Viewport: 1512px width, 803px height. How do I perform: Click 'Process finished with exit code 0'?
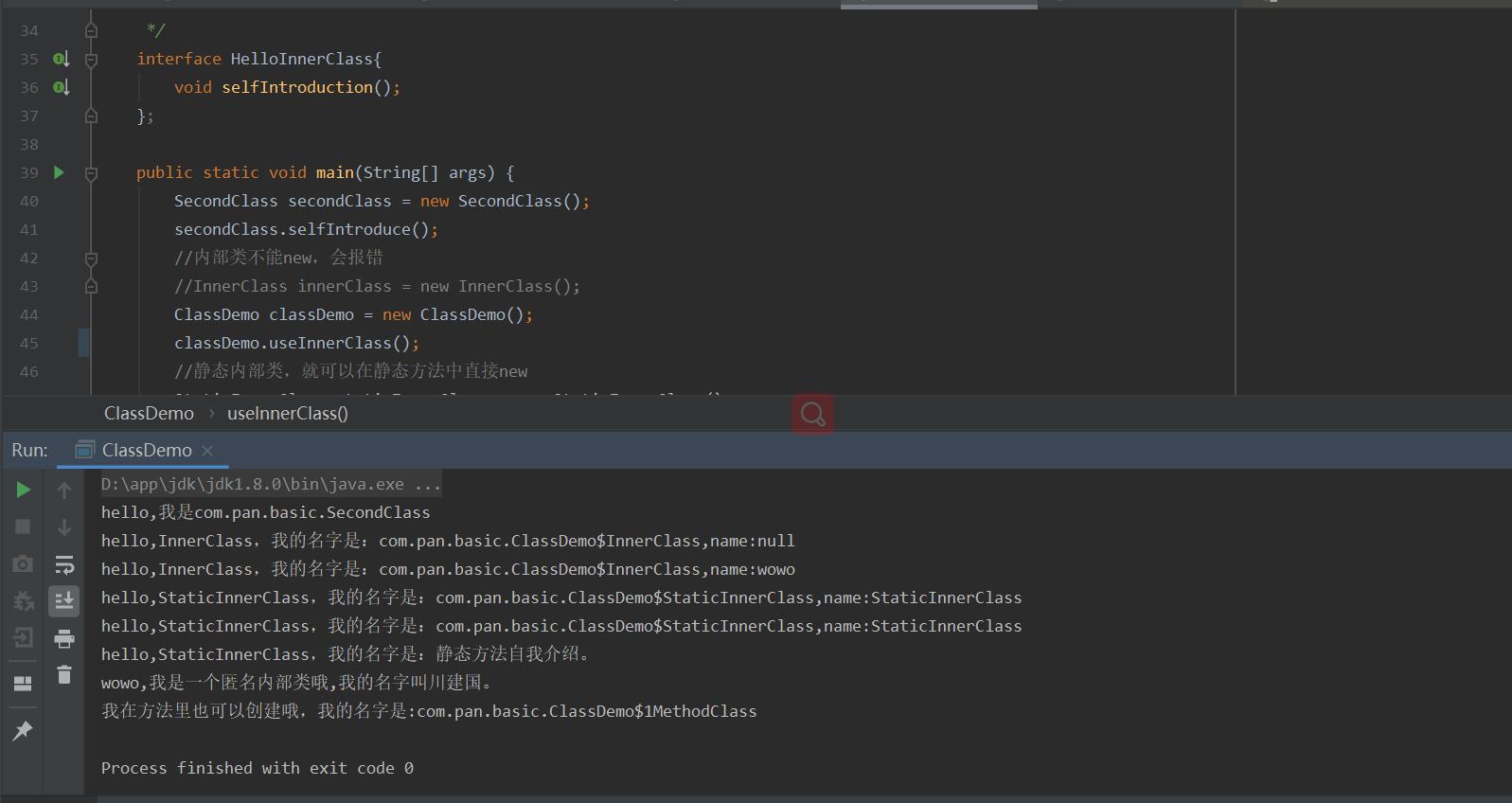[x=257, y=768]
